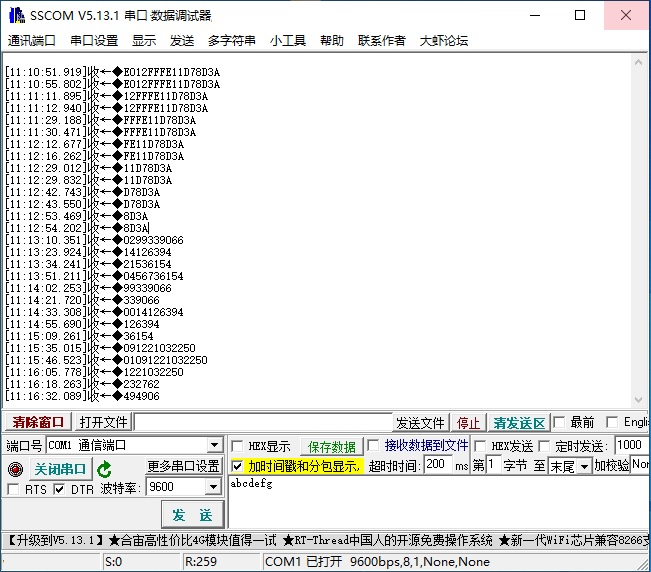This screenshot has width=651, height=572.
Task: Check the 接收数据到文件 option
Action: [374, 446]
